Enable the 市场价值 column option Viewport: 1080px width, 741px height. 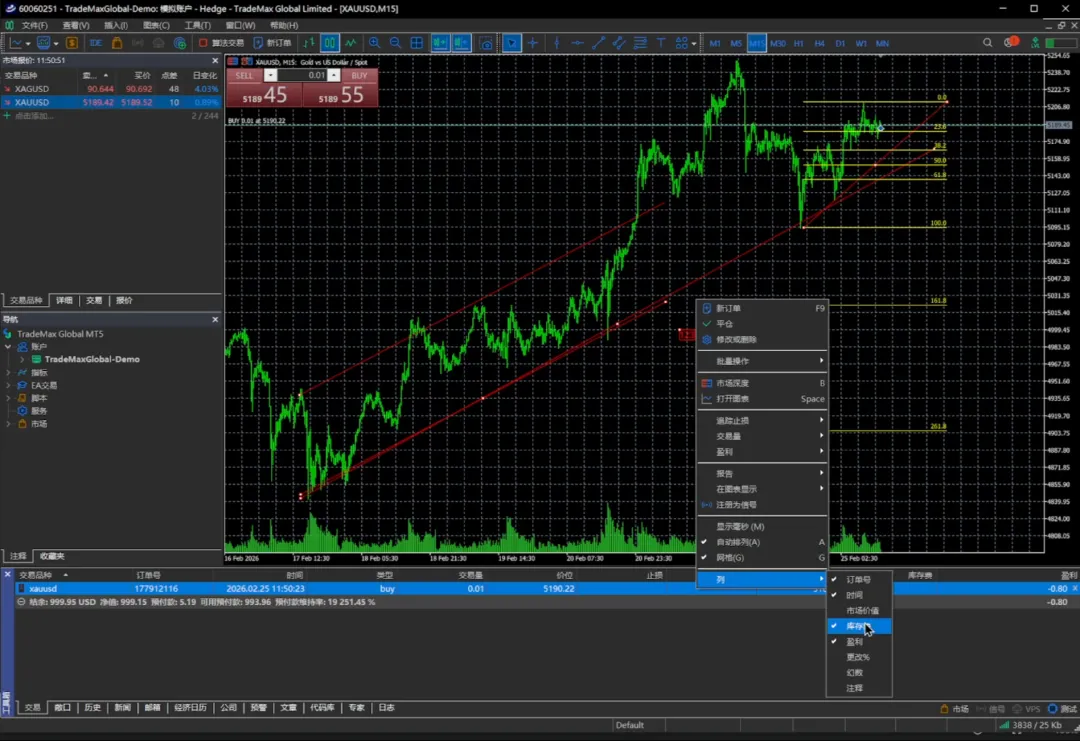pos(862,610)
